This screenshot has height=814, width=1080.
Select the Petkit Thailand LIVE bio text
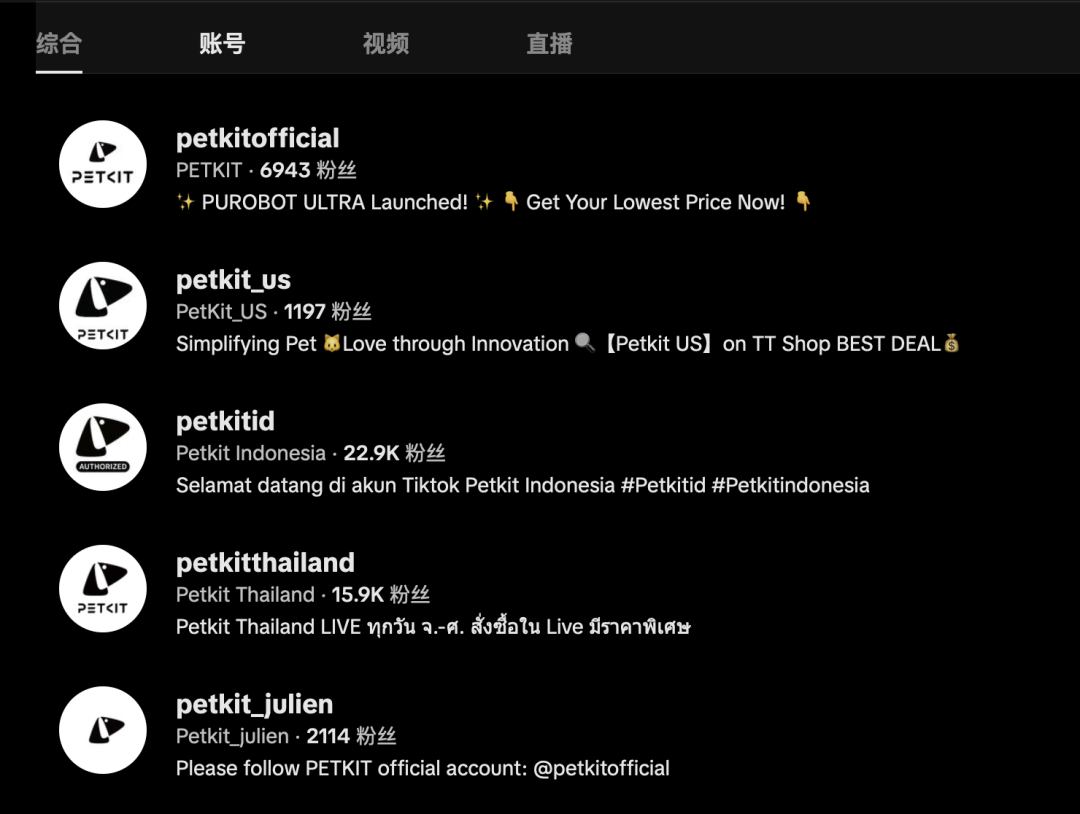[433, 627]
